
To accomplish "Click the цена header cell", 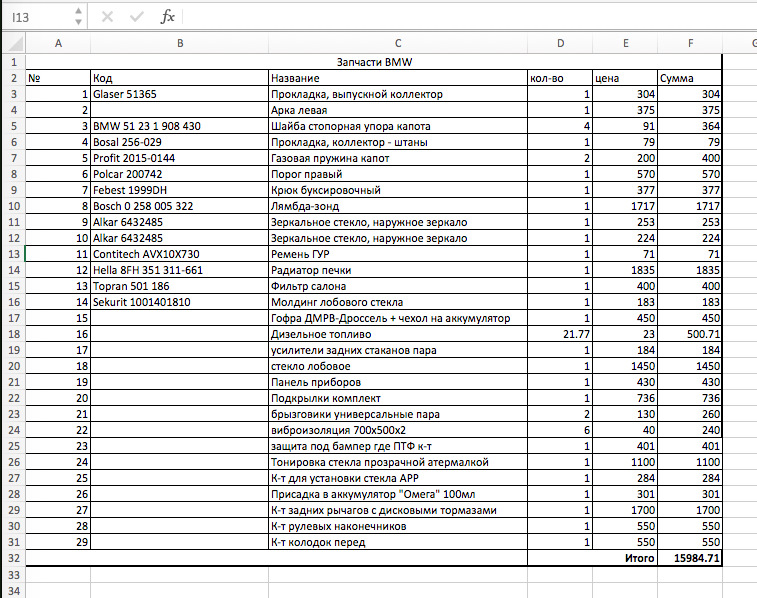I will point(625,78).
